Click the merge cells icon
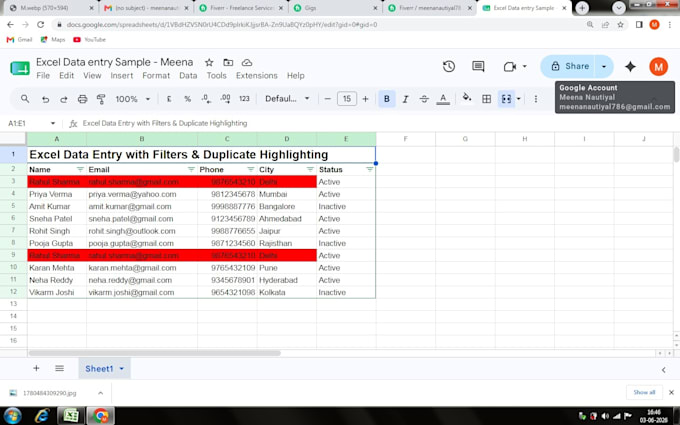This screenshot has height=425, width=680. (506, 99)
